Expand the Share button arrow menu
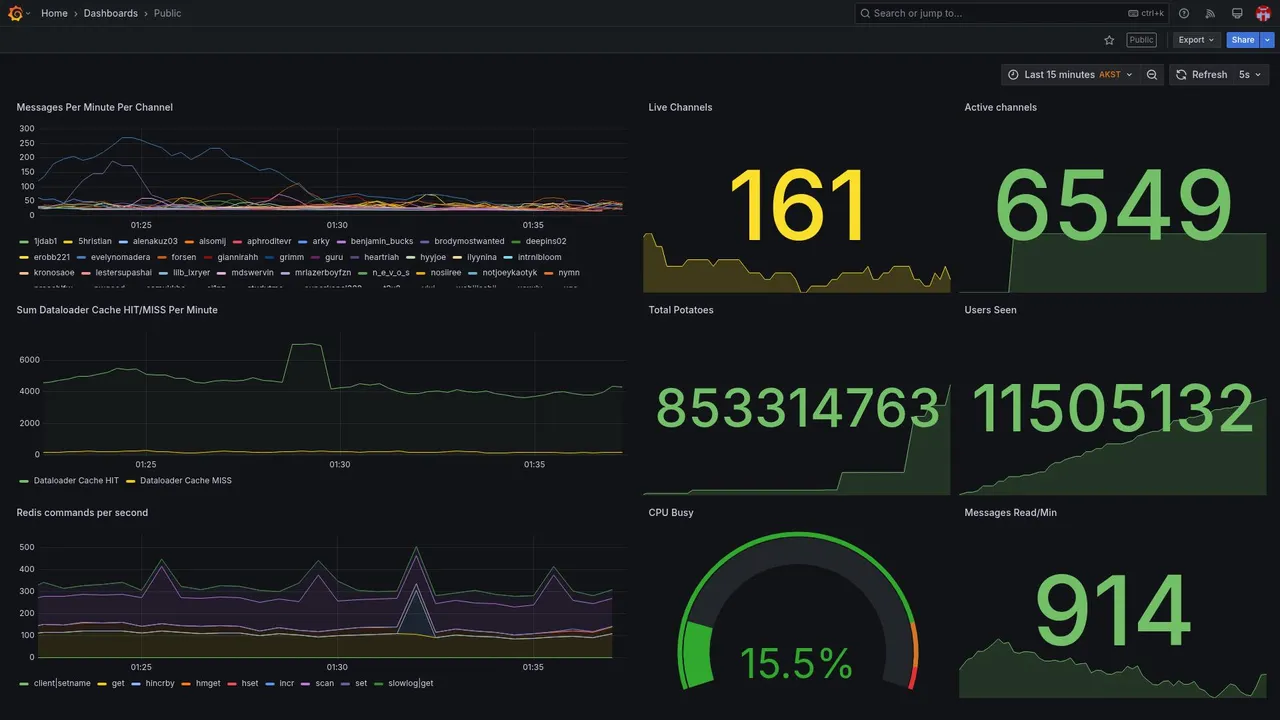 [x=1268, y=40]
